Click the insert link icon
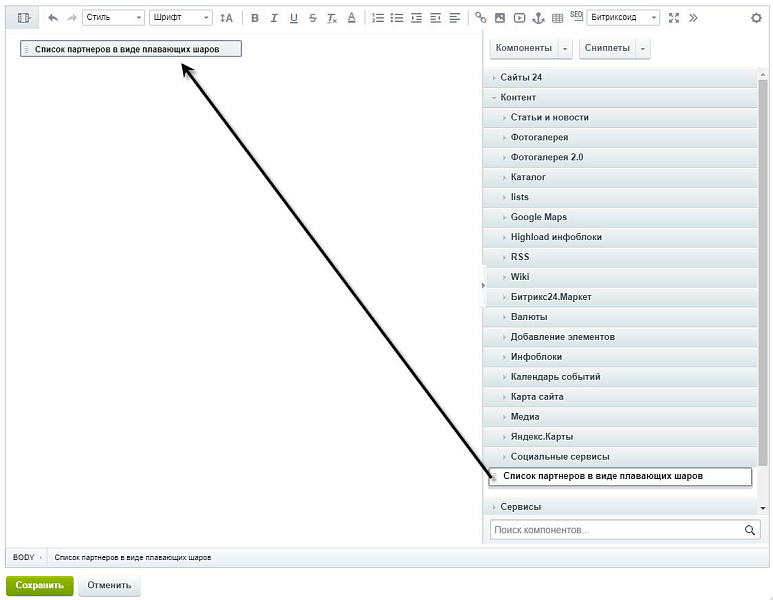The image size is (773, 600). (x=481, y=18)
